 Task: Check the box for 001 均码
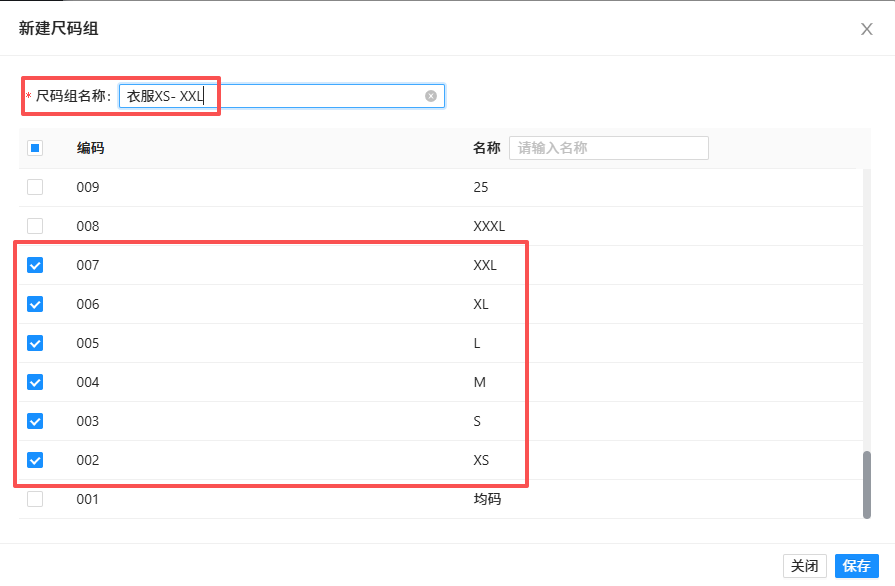click(35, 499)
